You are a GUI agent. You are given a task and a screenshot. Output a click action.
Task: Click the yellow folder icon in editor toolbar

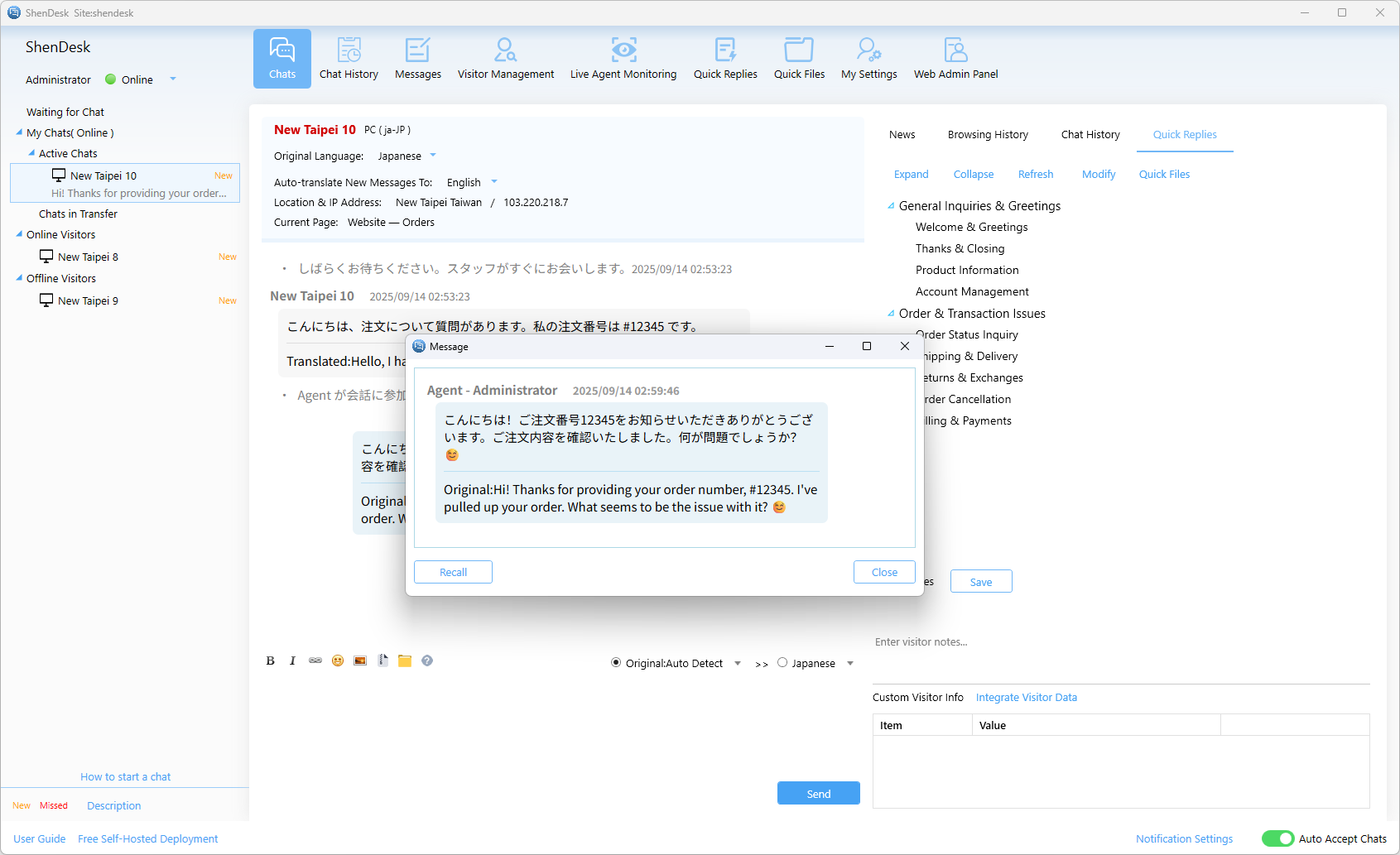pos(405,660)
